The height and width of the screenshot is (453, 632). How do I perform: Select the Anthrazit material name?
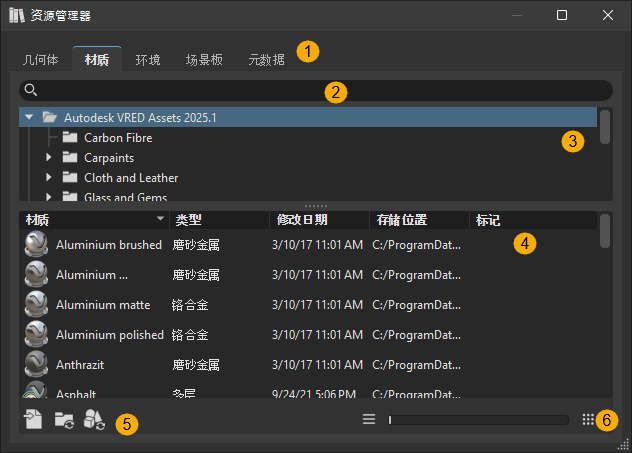[x=80, y=365]
